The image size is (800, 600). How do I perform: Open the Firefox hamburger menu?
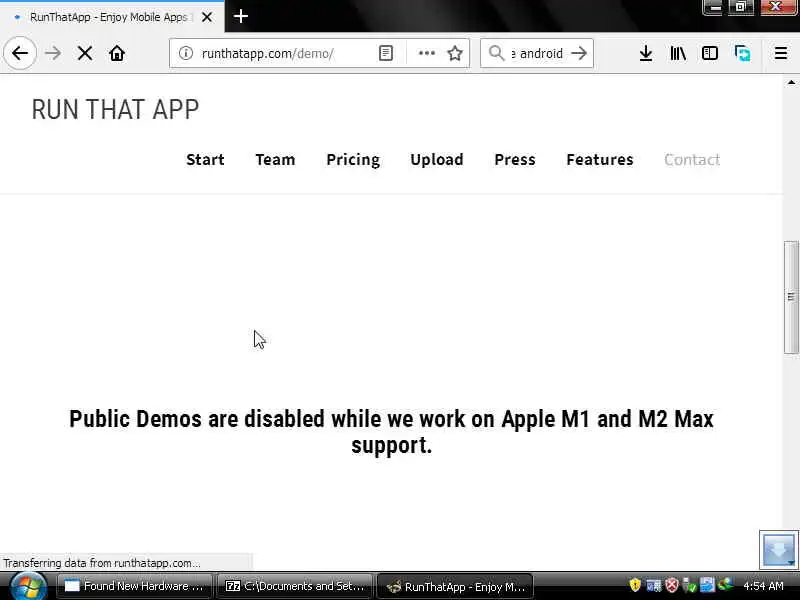click(x=781, y=53)
